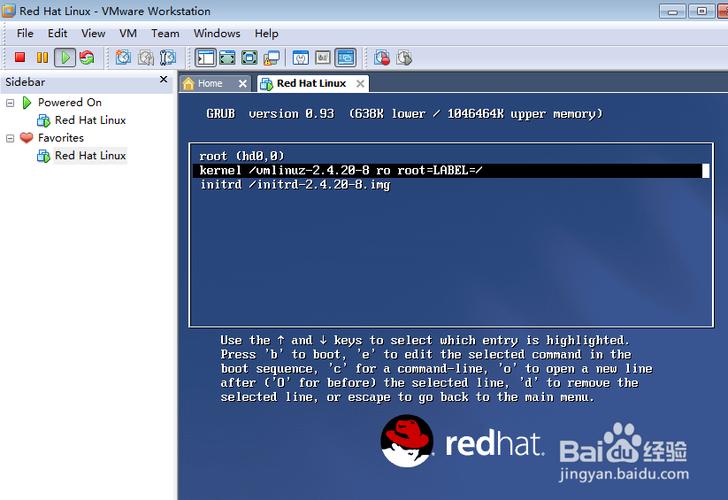Screen dimensions: 728x500
Task: Click the green Power On play icon
Action: 65,58
